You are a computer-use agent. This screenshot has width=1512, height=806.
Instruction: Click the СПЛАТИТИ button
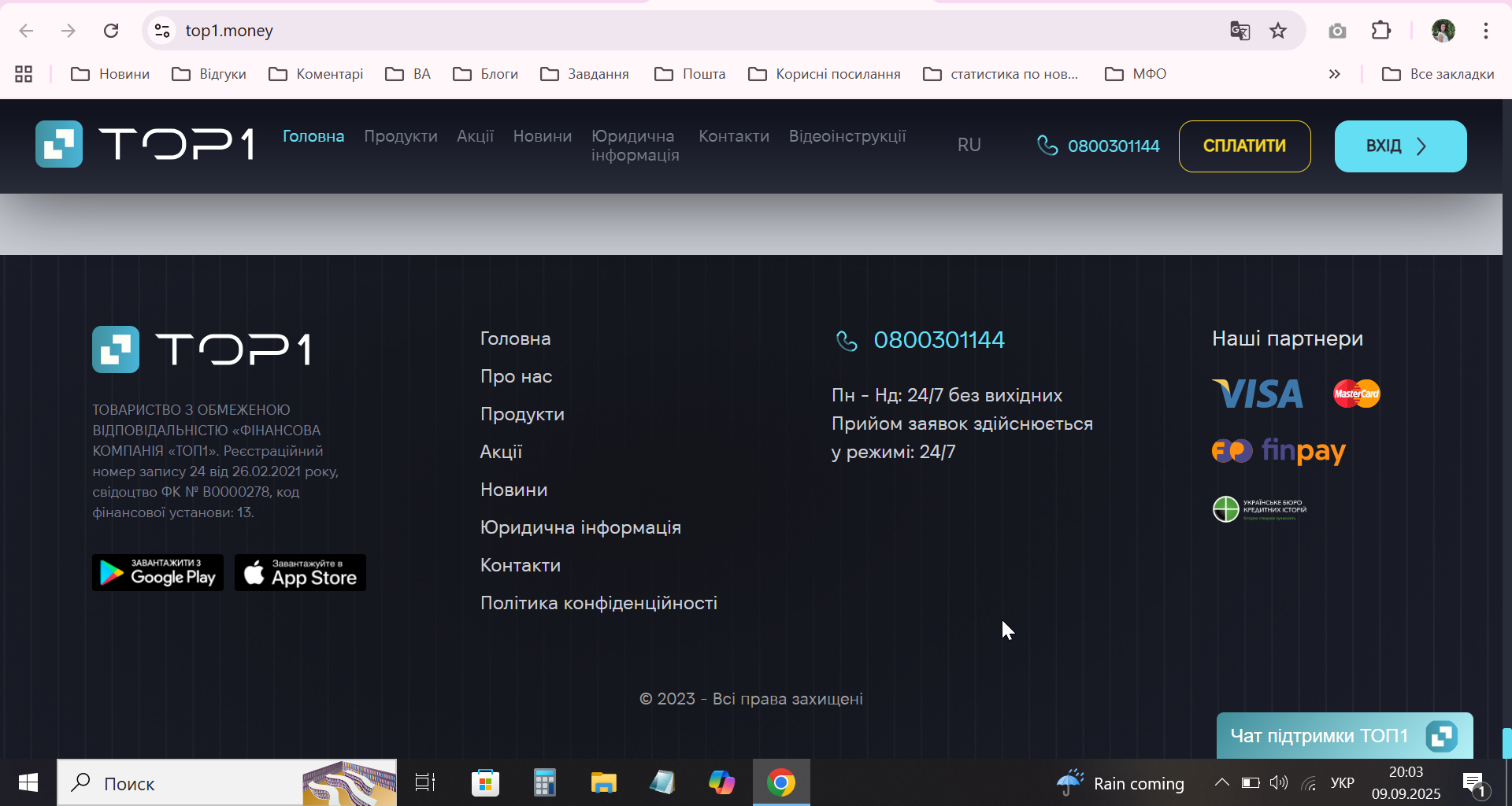(1244, 146)
